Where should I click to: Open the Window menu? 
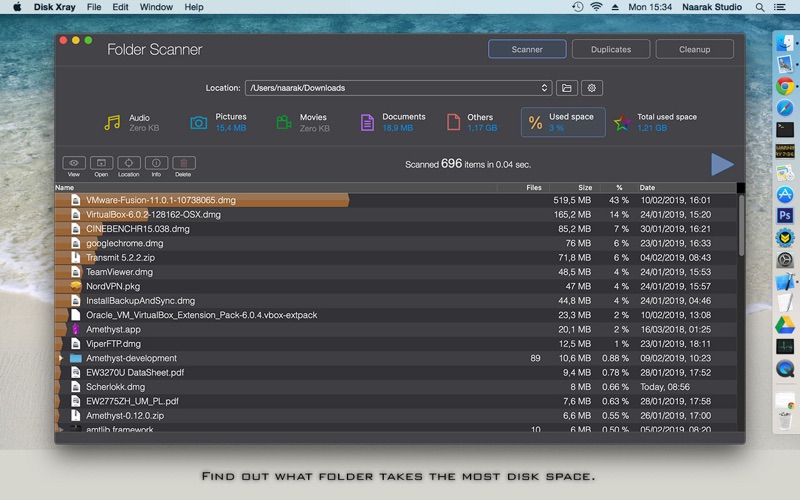[x=156, y=7]
